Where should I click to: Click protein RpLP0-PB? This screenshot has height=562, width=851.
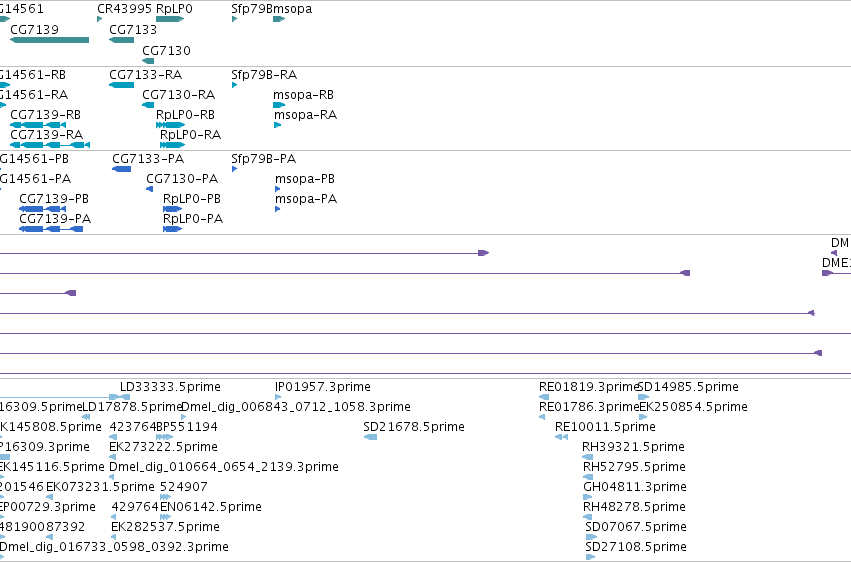click(x=173, y=209)
